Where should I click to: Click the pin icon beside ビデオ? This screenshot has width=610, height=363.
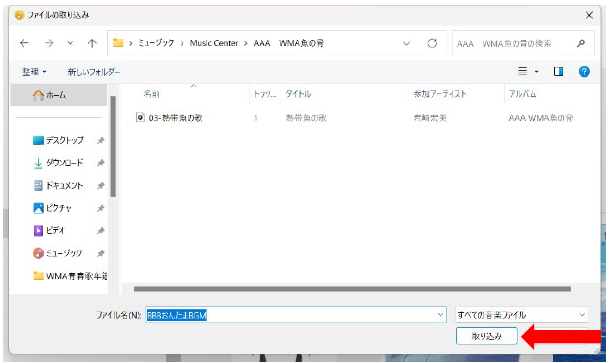[x=101, y=230]
